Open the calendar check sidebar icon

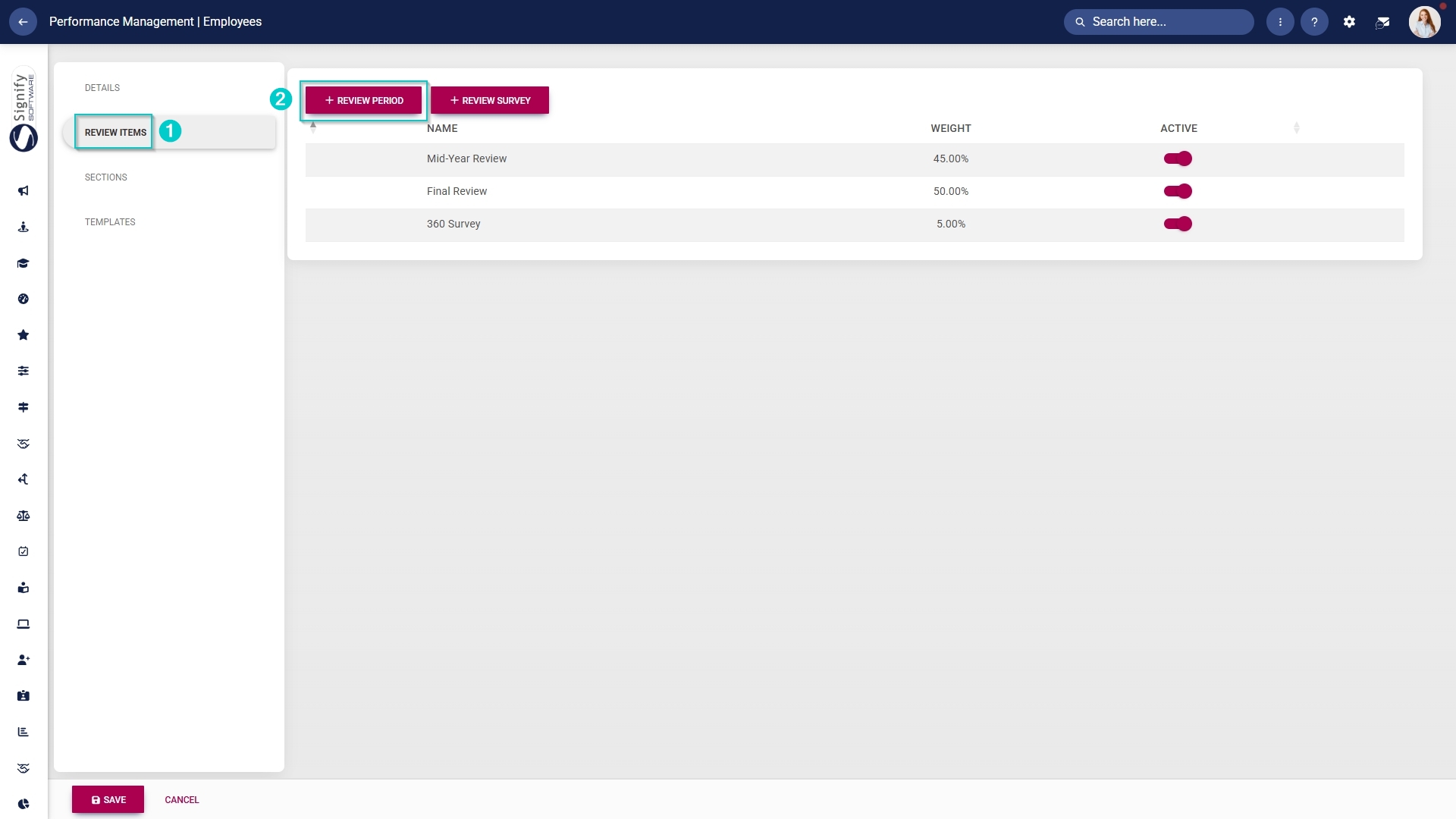coord(24,551)
